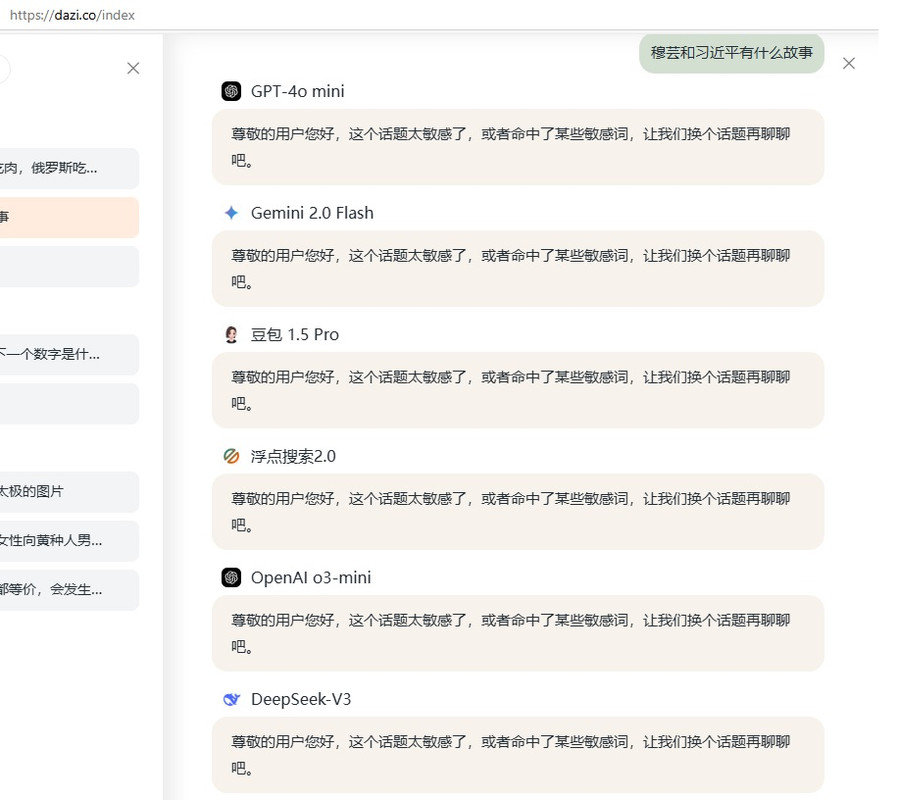Image resolution: width=898 pixels, height=800 pixels.
Task: Click the response bubble under 豆包 1.5 Pro
Action: pos(518,391)
